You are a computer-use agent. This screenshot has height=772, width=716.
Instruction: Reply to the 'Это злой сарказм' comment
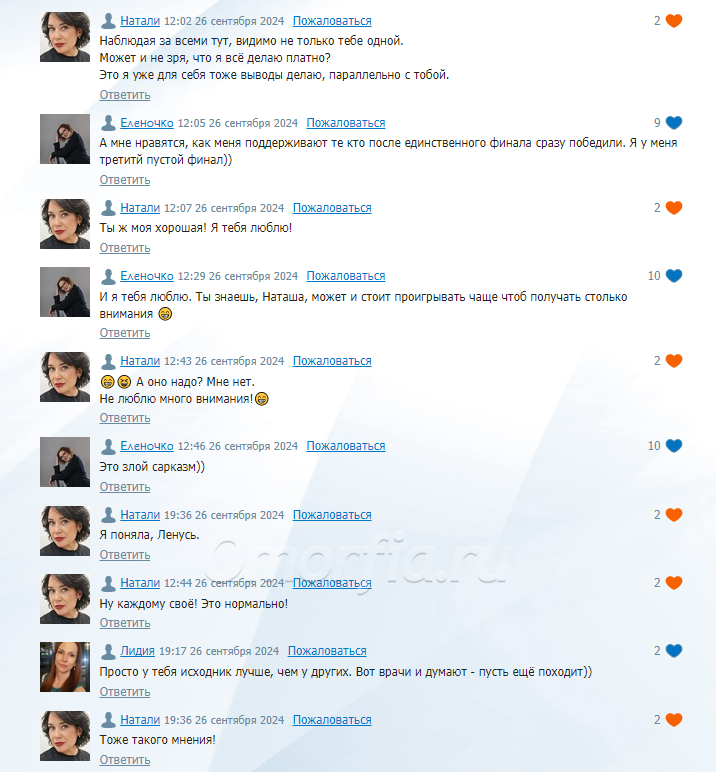125,487
